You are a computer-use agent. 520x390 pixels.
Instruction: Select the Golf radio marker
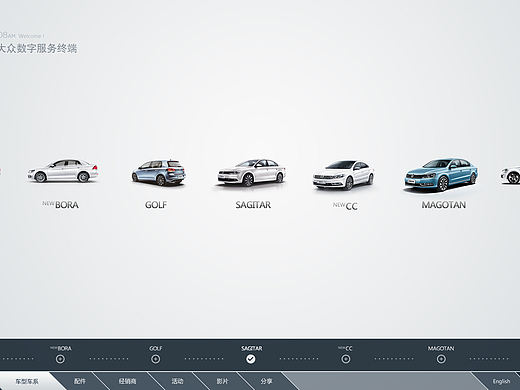click(155, 359)
